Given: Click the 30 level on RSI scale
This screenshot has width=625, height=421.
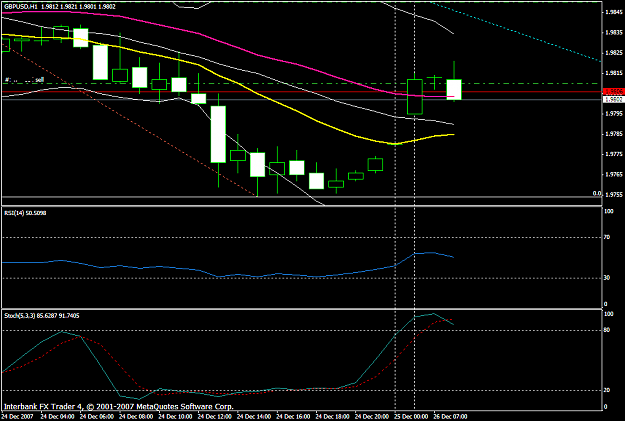Looking at the screenshot, I should tap(607, 278).
